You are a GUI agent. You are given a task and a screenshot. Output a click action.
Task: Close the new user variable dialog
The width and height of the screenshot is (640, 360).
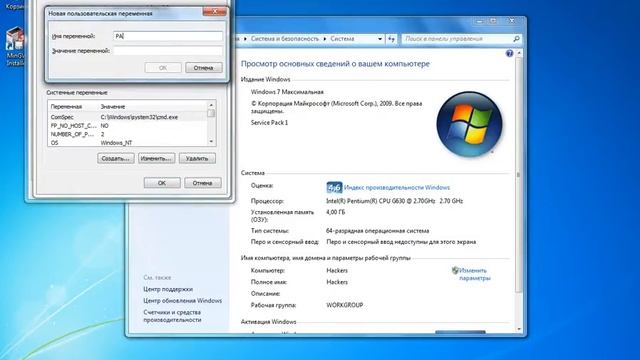(x=214, y=12)
